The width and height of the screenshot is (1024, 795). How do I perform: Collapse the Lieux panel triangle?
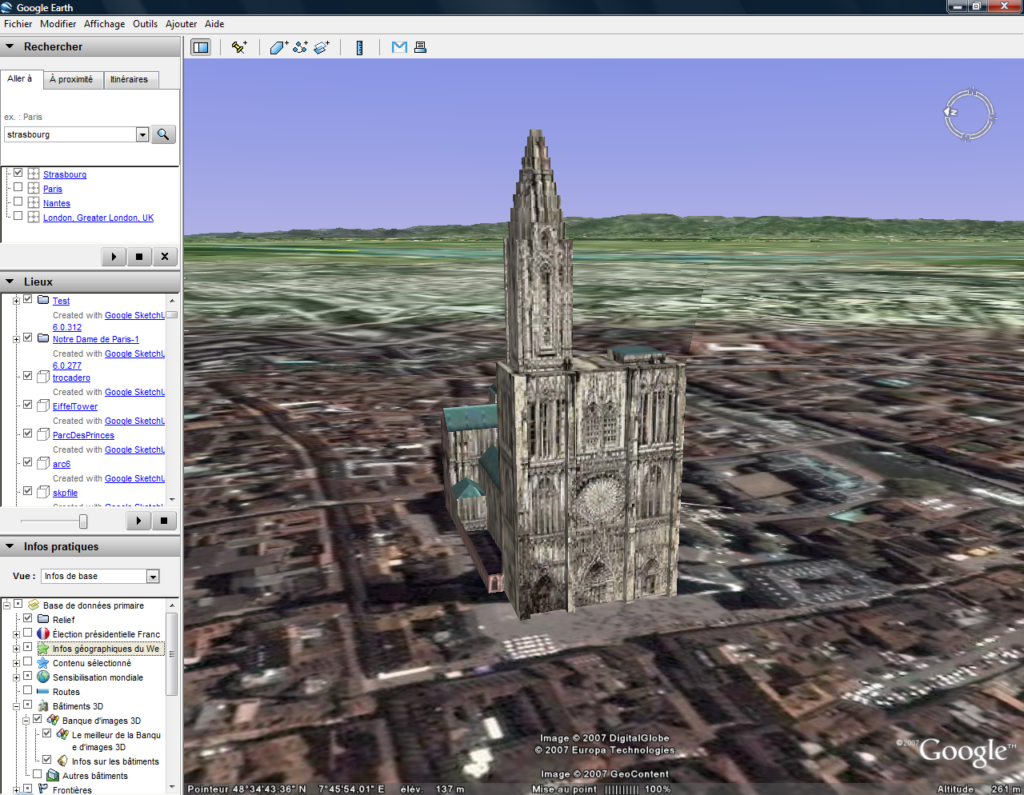pyautogui.click(x=10, y=282)
